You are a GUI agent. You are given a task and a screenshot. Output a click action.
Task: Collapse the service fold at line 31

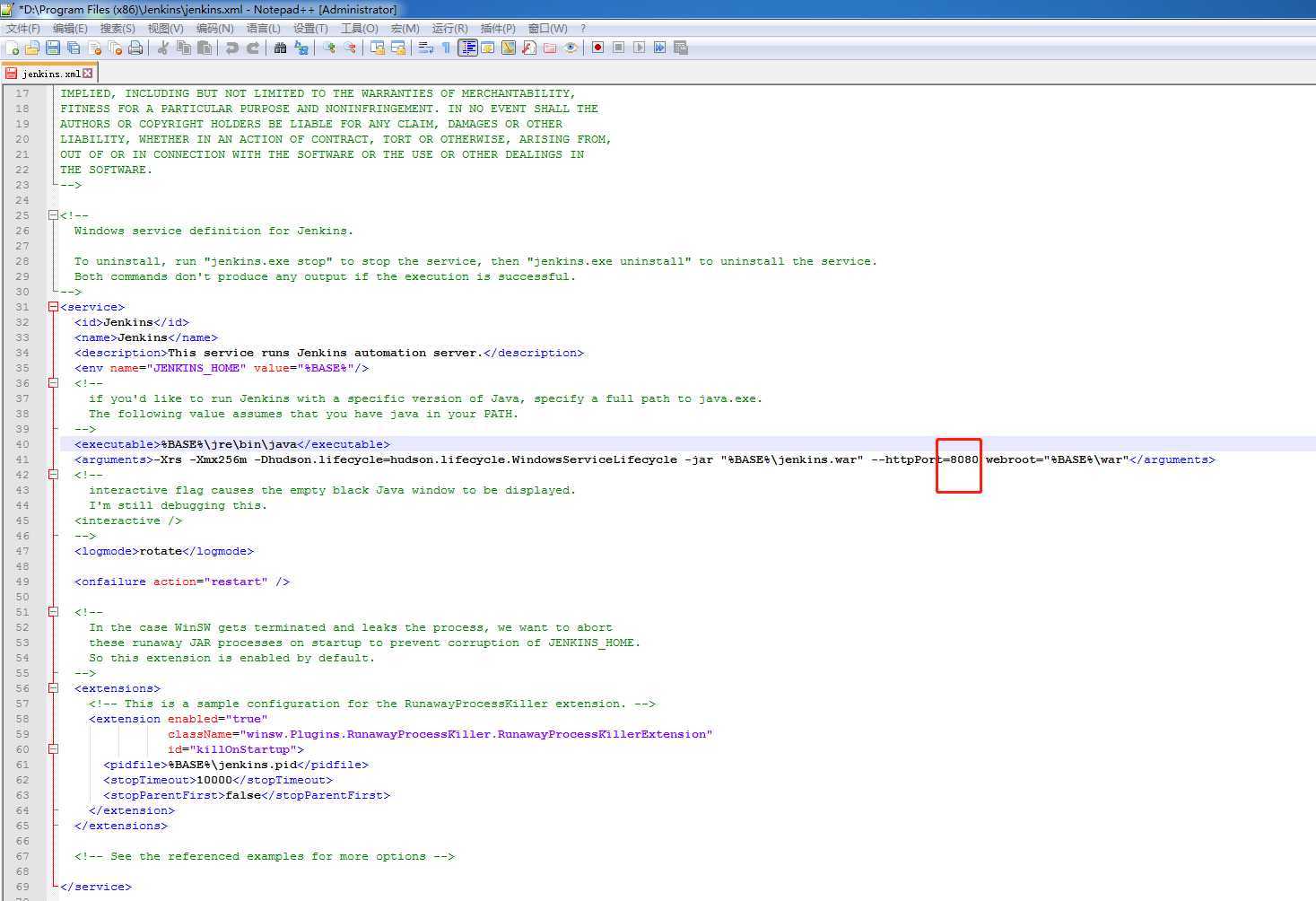[53, 307]
